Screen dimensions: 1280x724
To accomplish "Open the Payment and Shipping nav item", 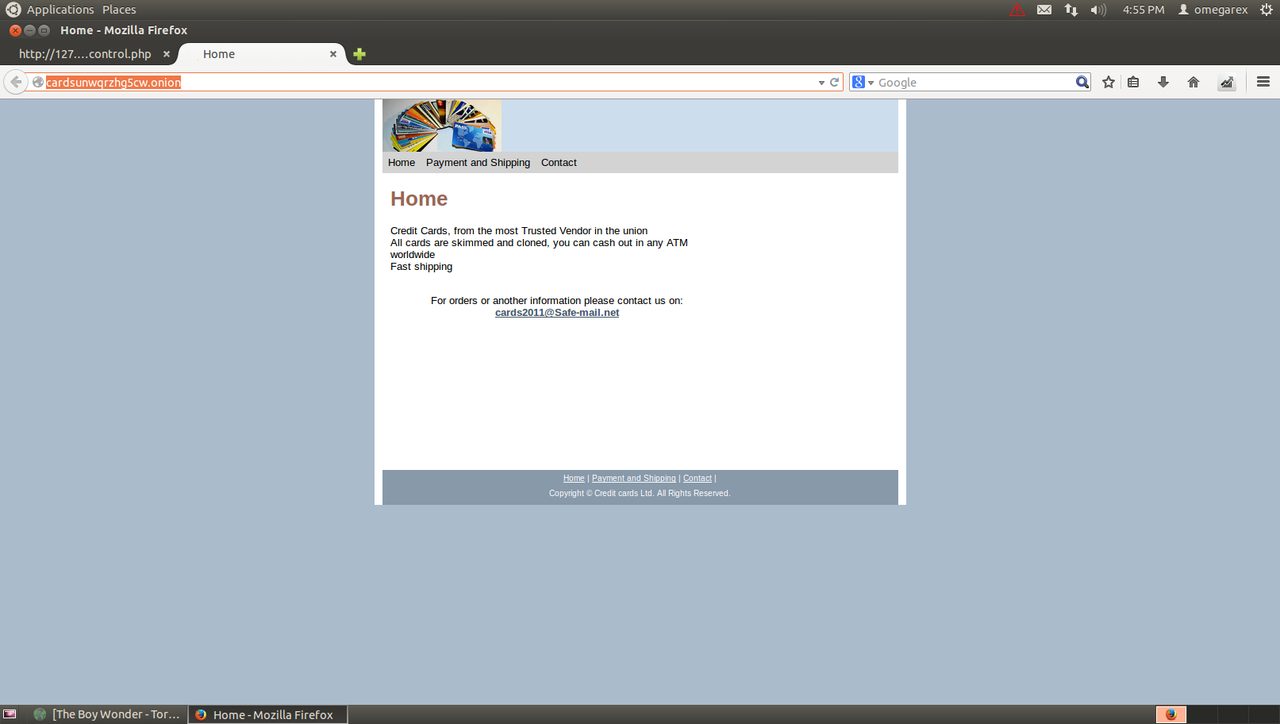I will pyautogui.click(x=478, y=163).
